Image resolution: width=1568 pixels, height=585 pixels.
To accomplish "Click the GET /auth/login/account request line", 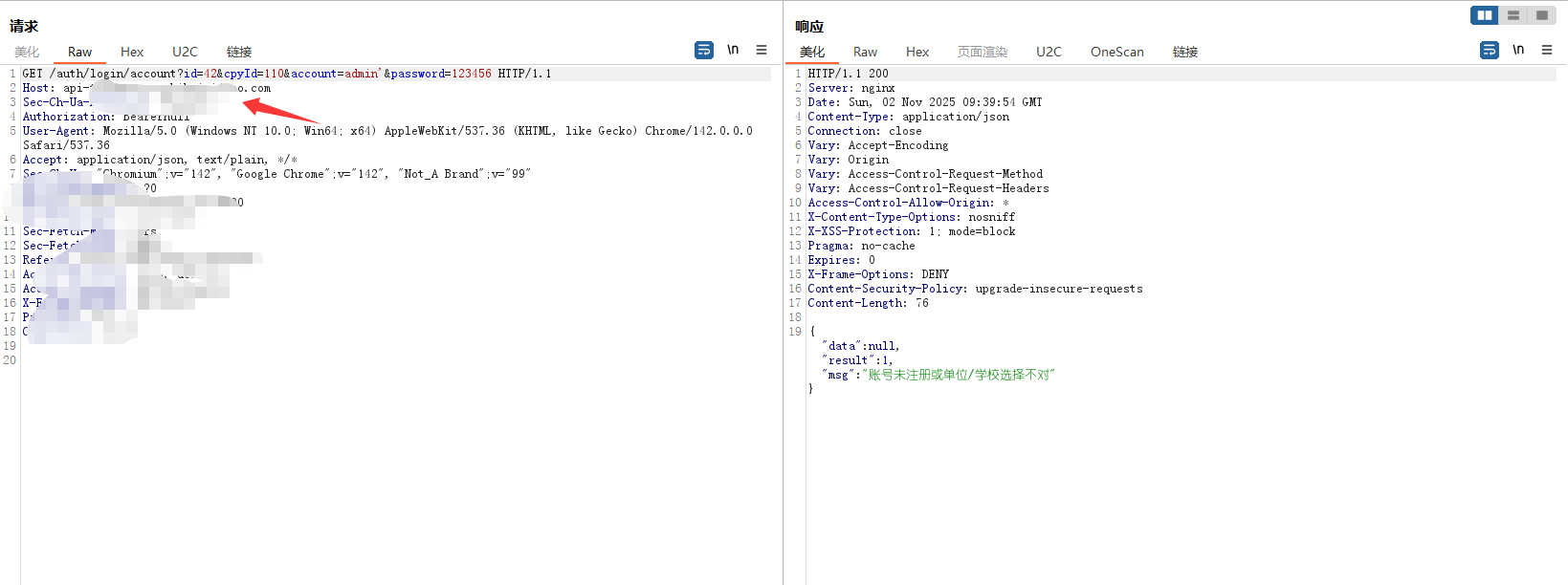I will tap(287, 74).
